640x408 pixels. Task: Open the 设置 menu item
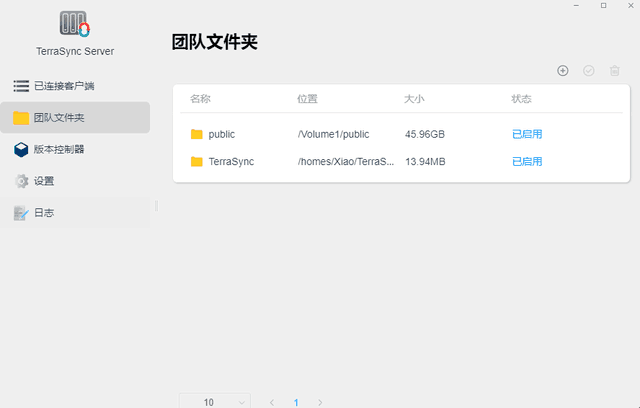(75, 181)
